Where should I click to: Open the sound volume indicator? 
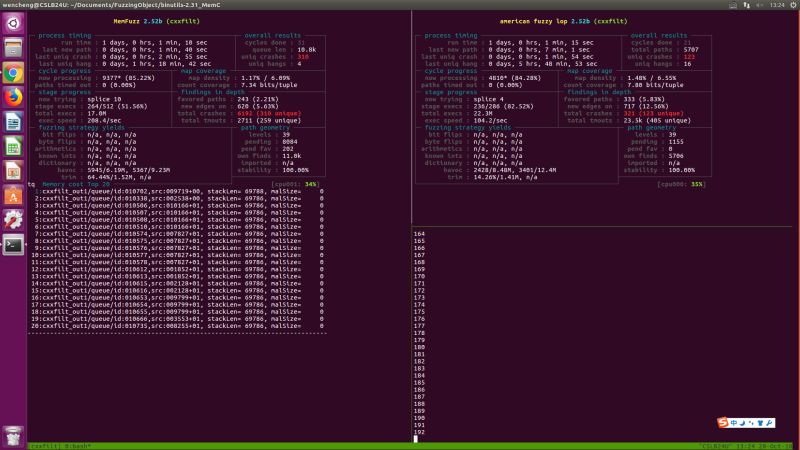point(760,5)
